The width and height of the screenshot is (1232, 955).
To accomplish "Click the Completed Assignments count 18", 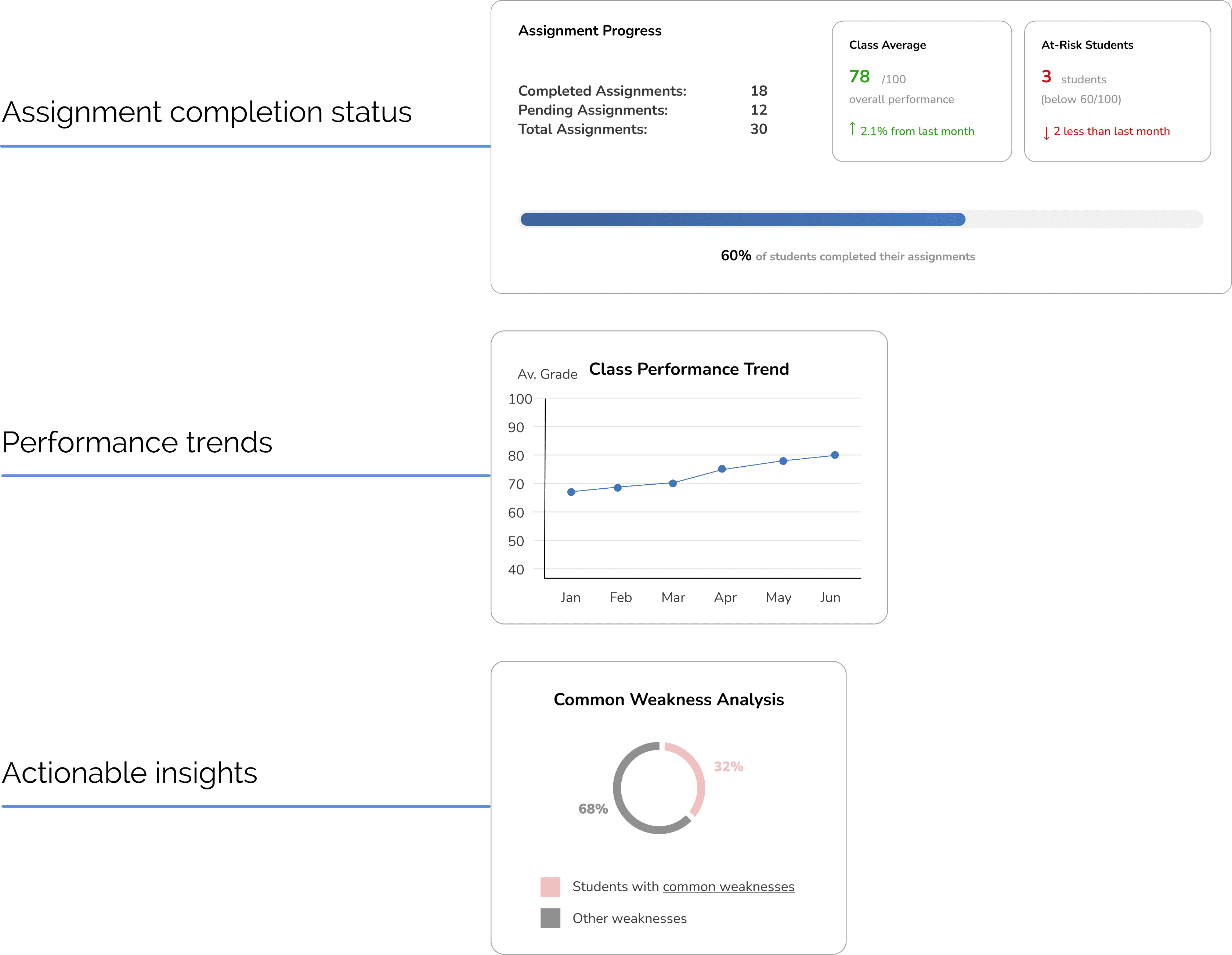I will [x=759, y=91].
